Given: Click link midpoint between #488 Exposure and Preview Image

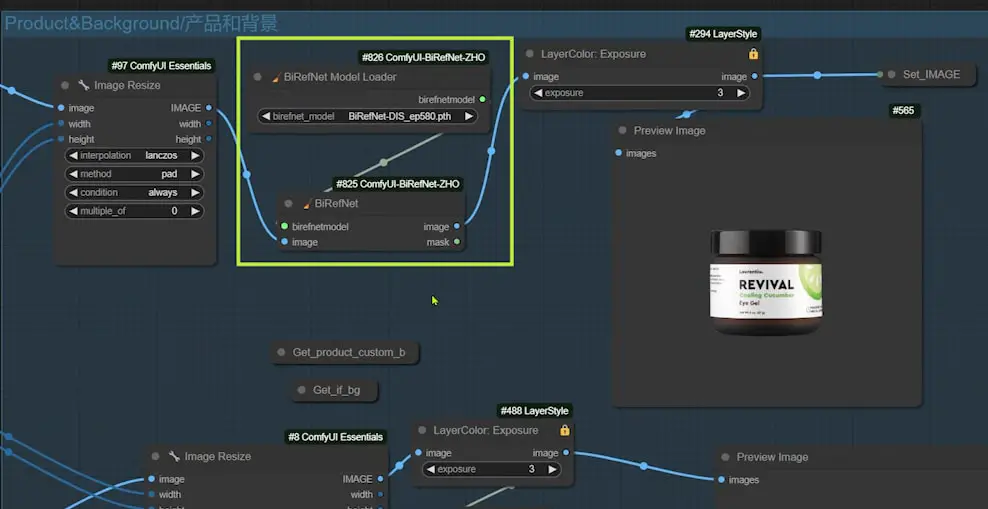Looking at the screenshot, I should tap(643, 466).
